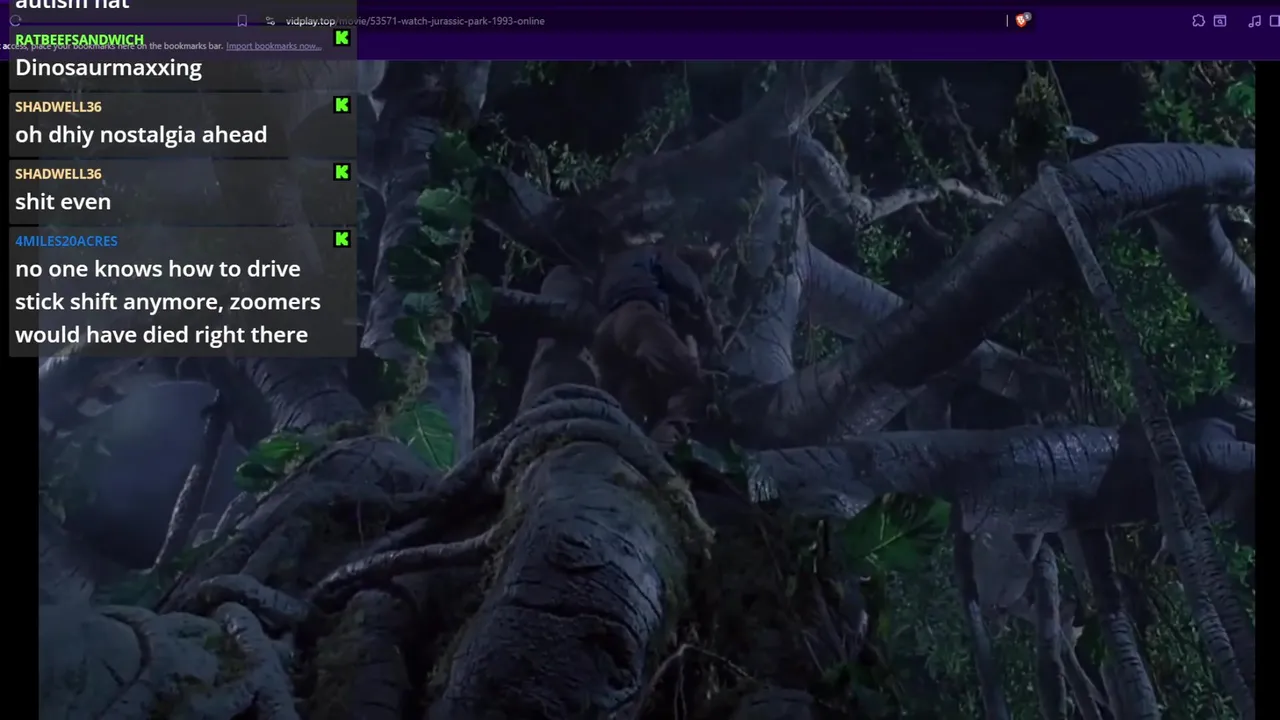Click the browser reload icon
1280x720 pixels.
[16, 21]
